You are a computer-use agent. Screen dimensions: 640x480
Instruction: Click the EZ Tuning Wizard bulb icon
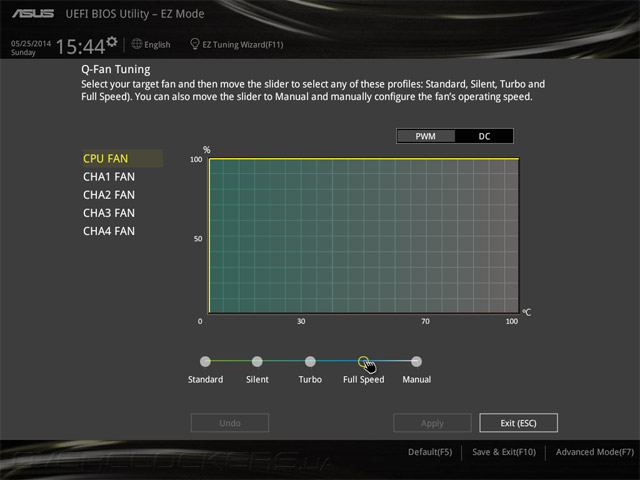(195, 44)
